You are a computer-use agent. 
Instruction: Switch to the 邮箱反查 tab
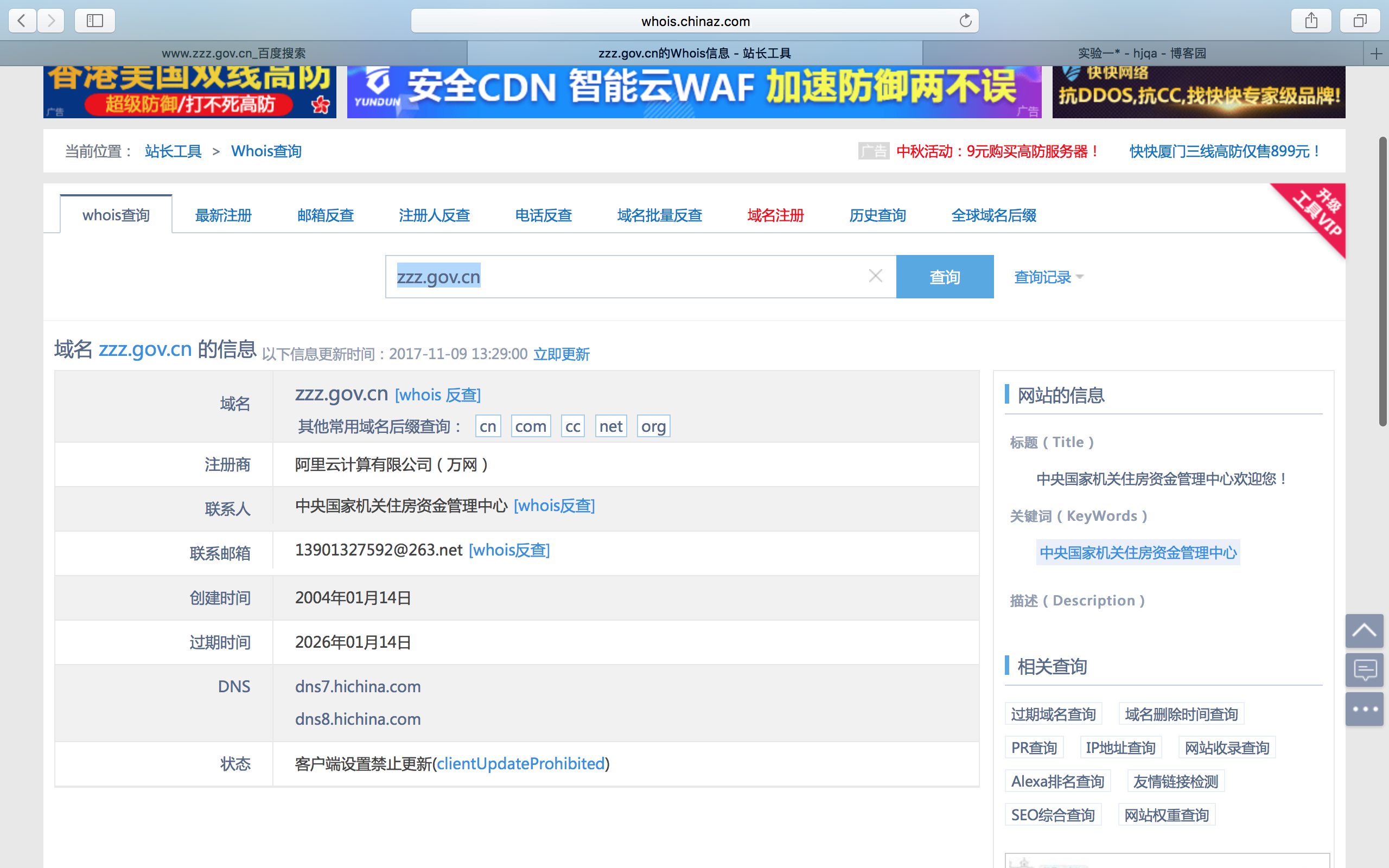pos(326,215)
